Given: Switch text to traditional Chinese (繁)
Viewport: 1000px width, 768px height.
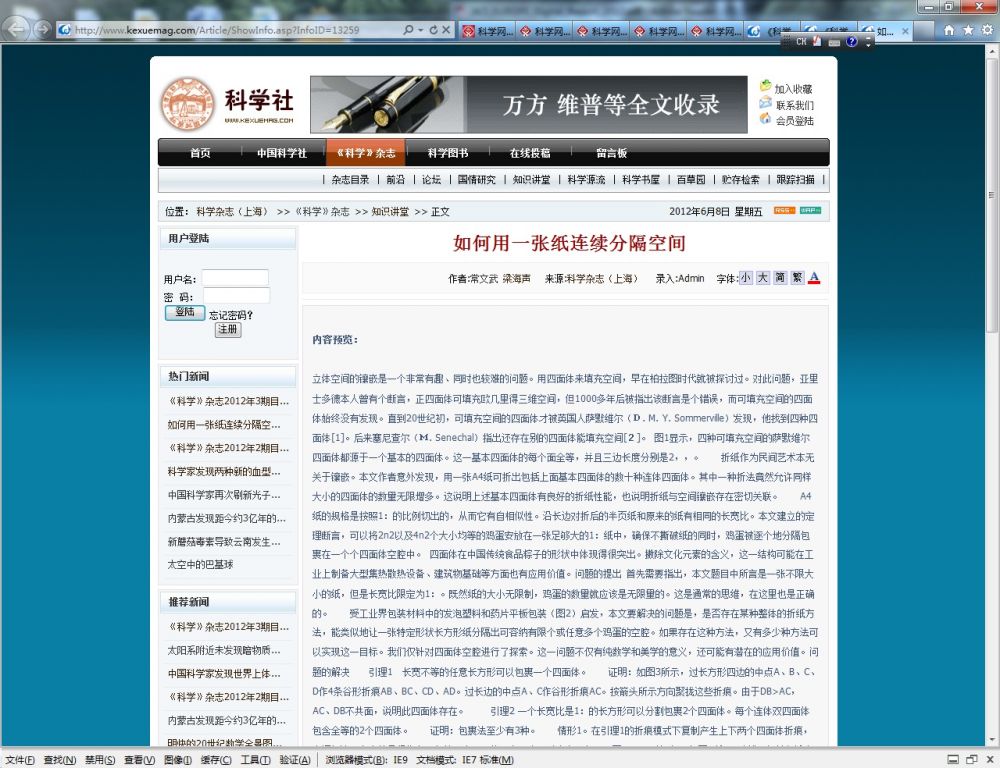Looking at the screenshot, I should [797, 278].
